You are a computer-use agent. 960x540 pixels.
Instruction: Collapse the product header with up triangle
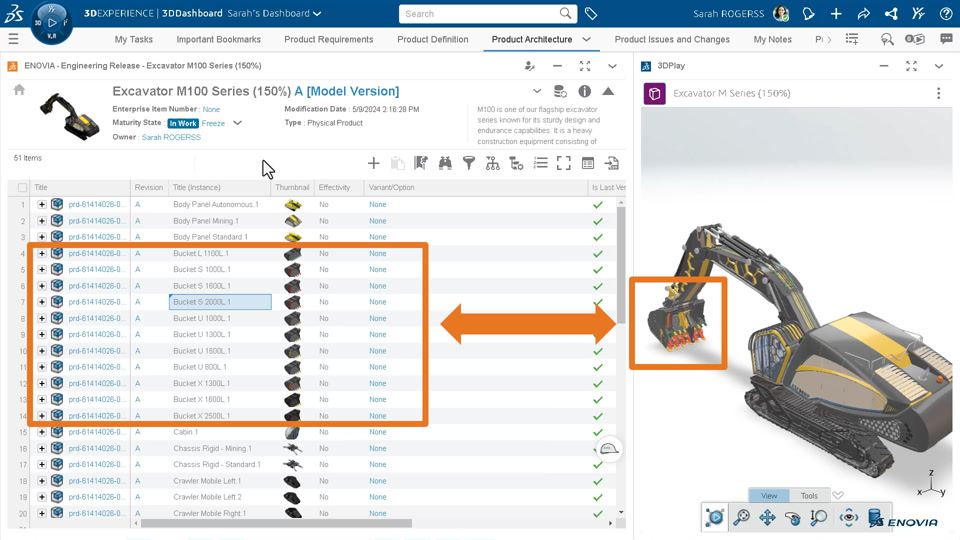(608, 91)
